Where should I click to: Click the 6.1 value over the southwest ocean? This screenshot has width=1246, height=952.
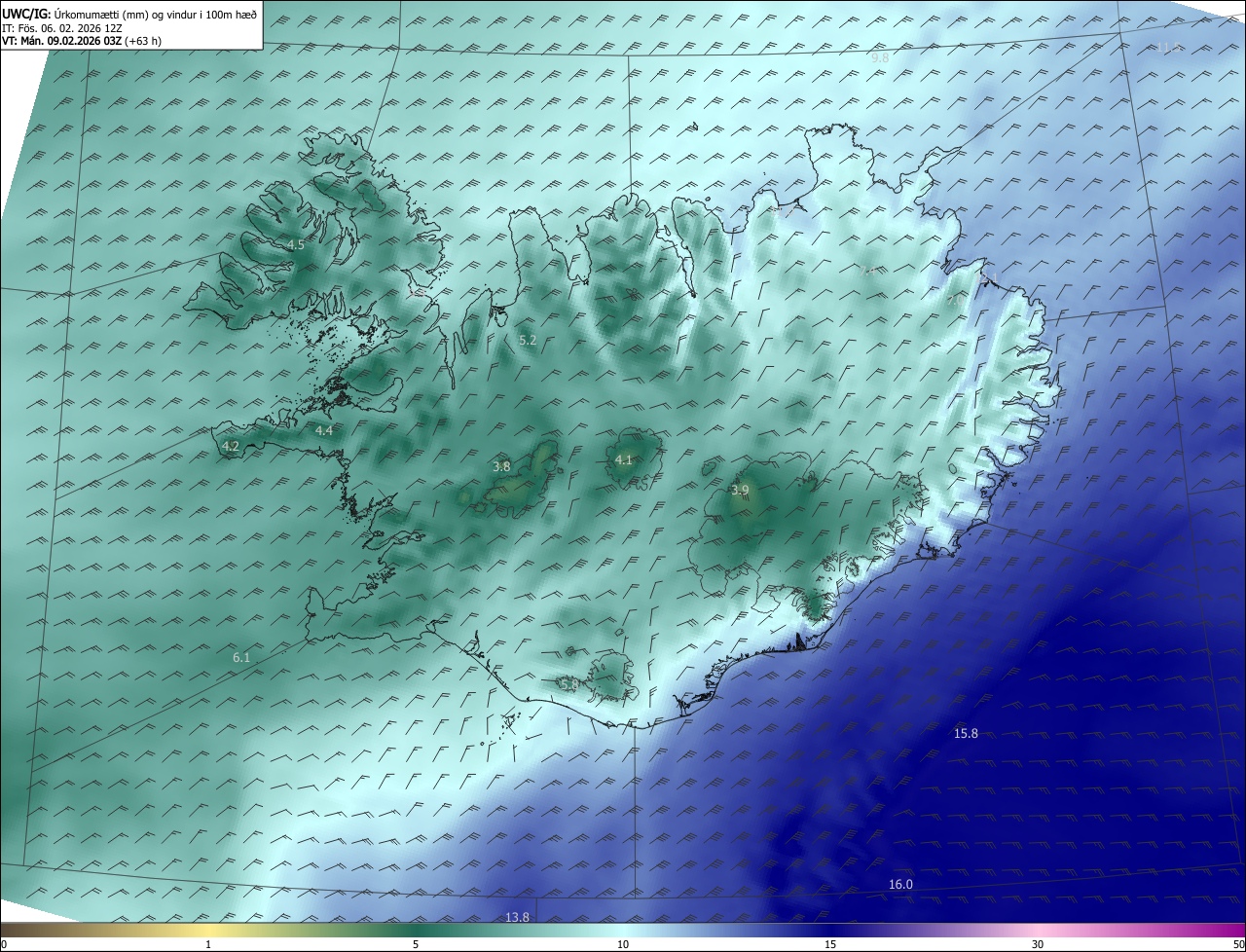[241, 658]
